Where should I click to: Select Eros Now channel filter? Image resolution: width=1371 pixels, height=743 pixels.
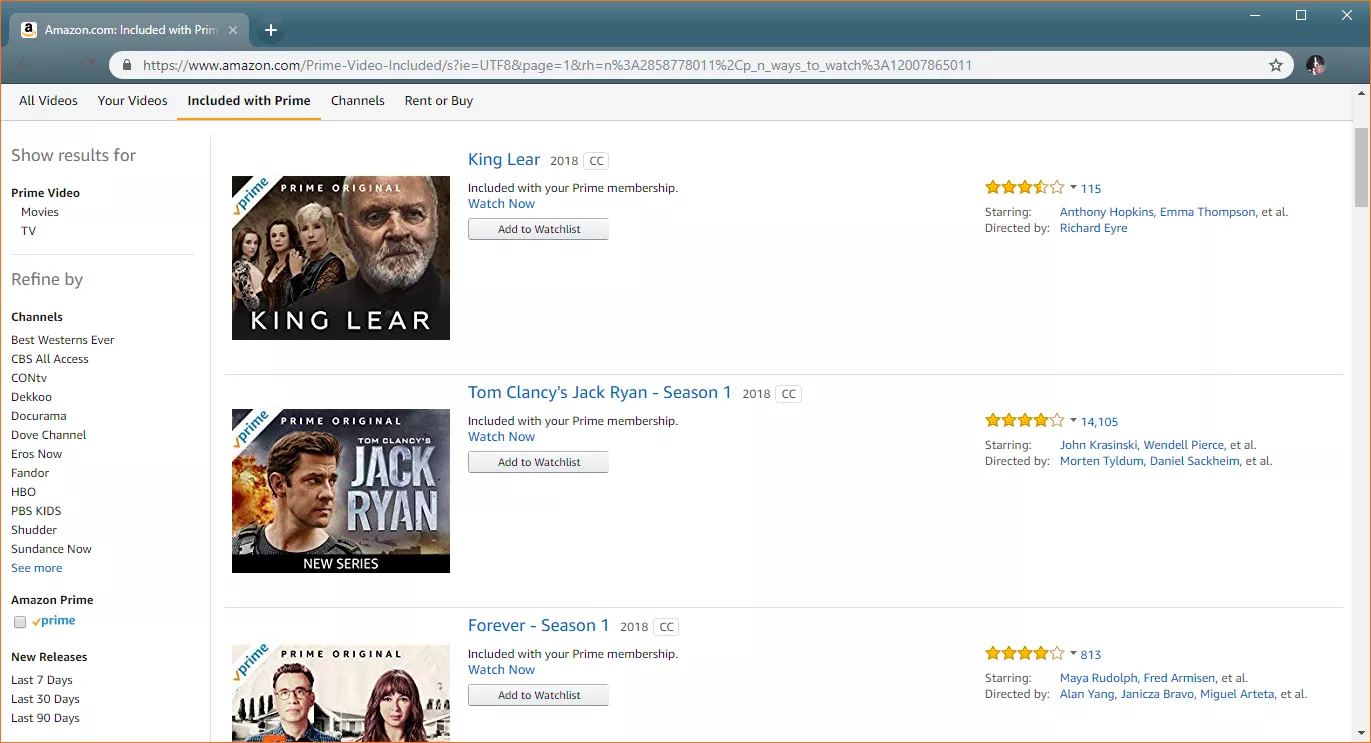[x=37, y=454]
